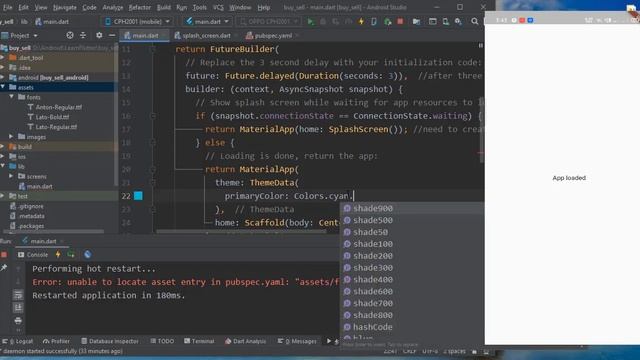Pick shade700 from completion popup
640x360 pixels.
tap(412, 303)
